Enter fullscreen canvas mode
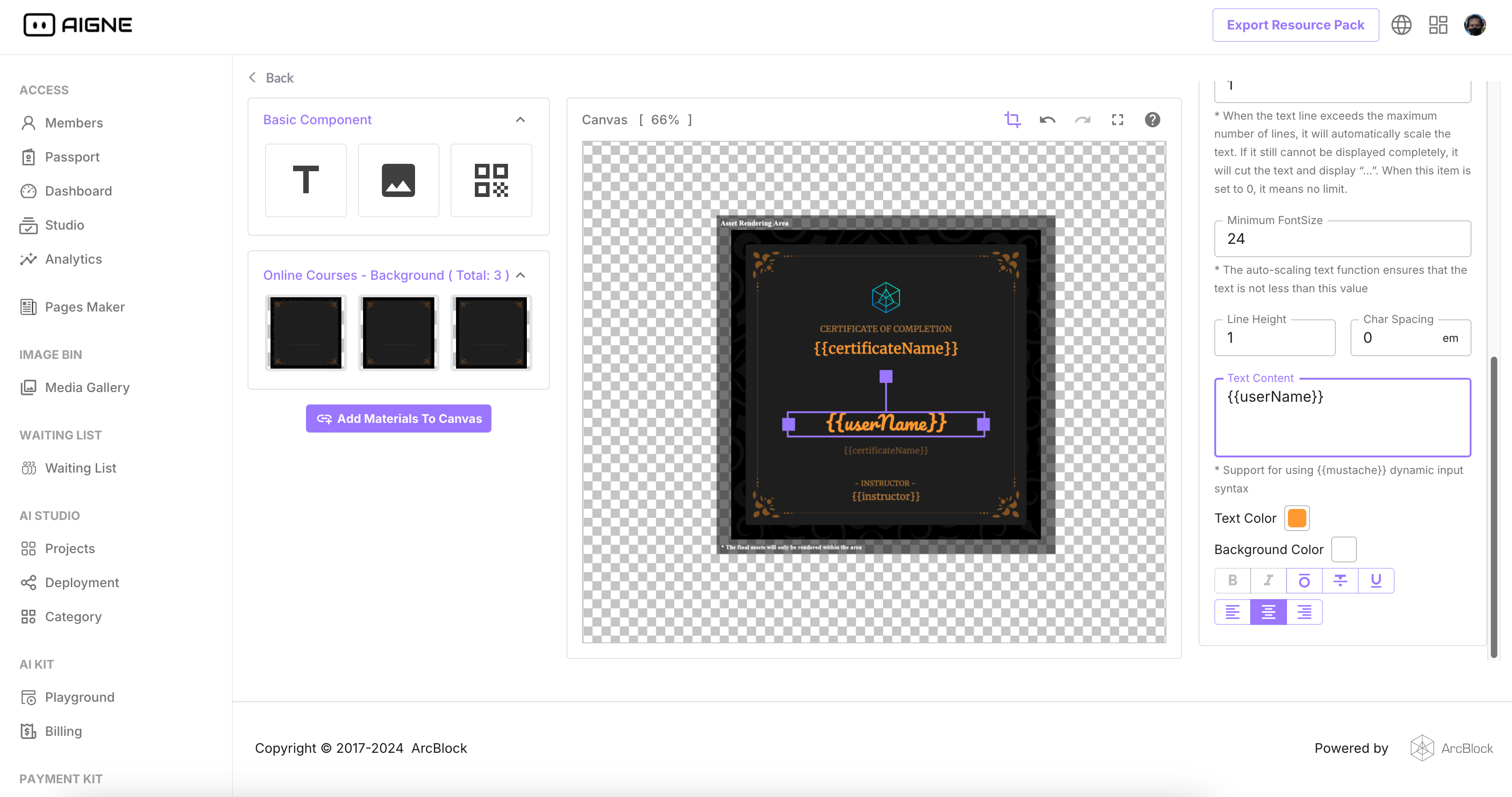Viewport: 1512px width, 797px height. 1117,120
